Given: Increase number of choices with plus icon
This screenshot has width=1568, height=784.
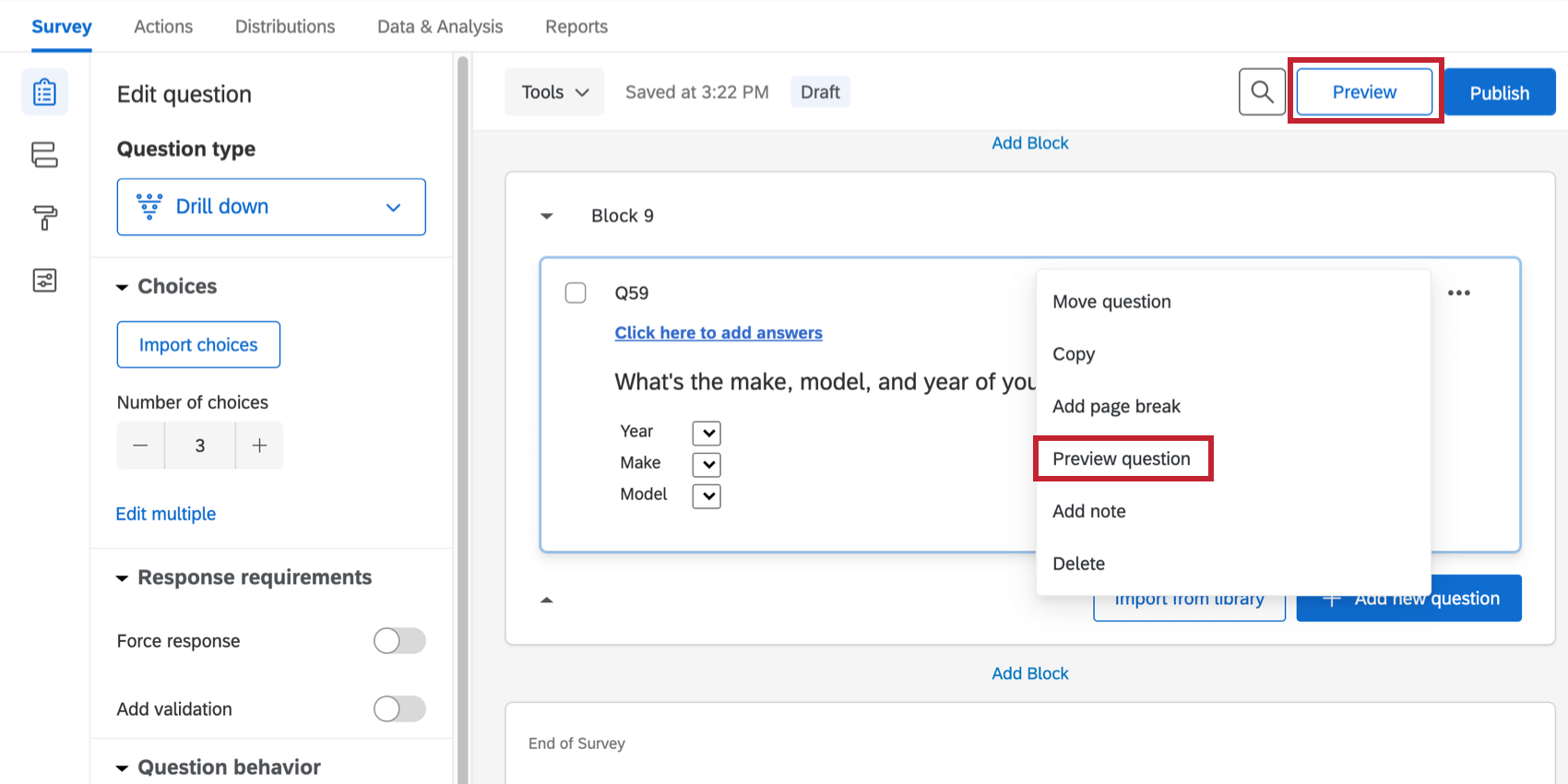Looking at the screenshot, I should click(259, 445).
